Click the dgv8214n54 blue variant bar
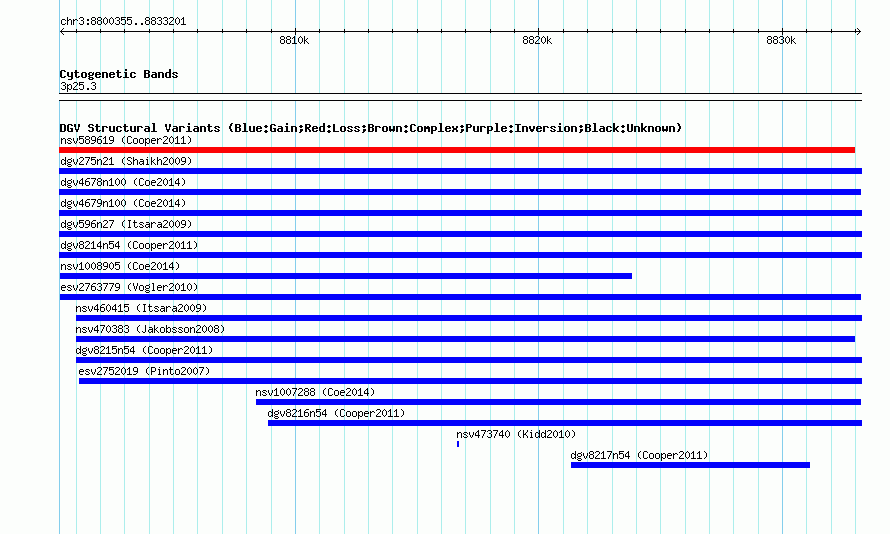This screenshot has width=890, height=534. [460, 255]
